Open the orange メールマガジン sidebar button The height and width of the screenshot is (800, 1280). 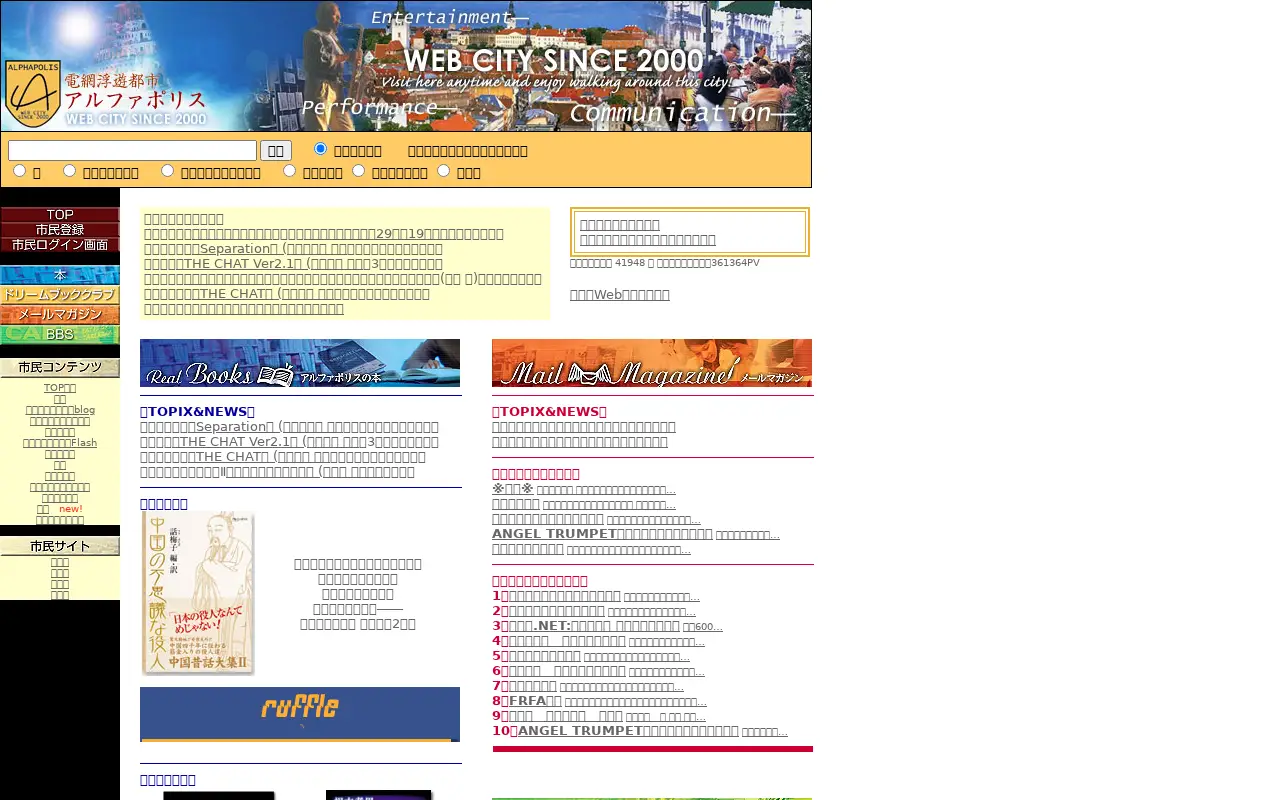click(x=60, y=314)
